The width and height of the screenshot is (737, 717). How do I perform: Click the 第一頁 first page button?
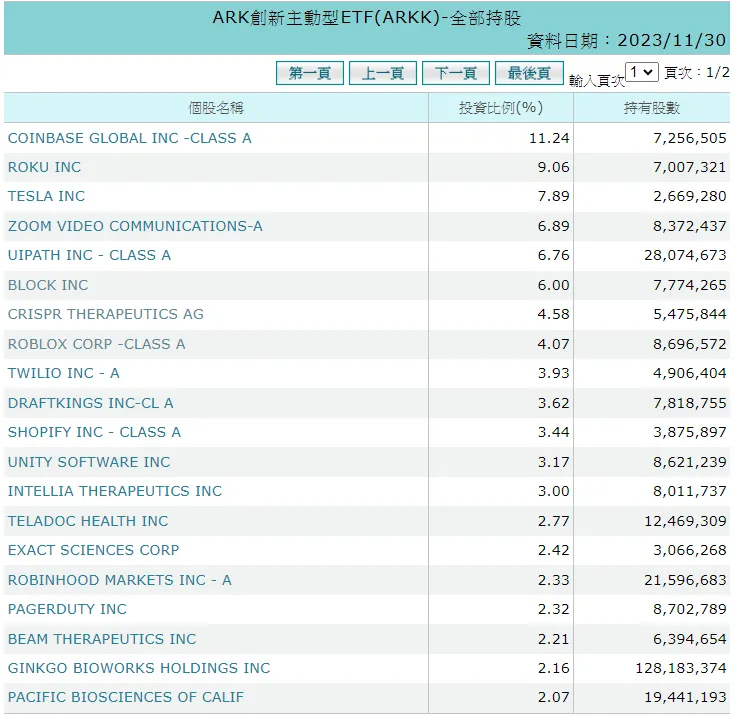pyautogui.click(x=310, y=73)
